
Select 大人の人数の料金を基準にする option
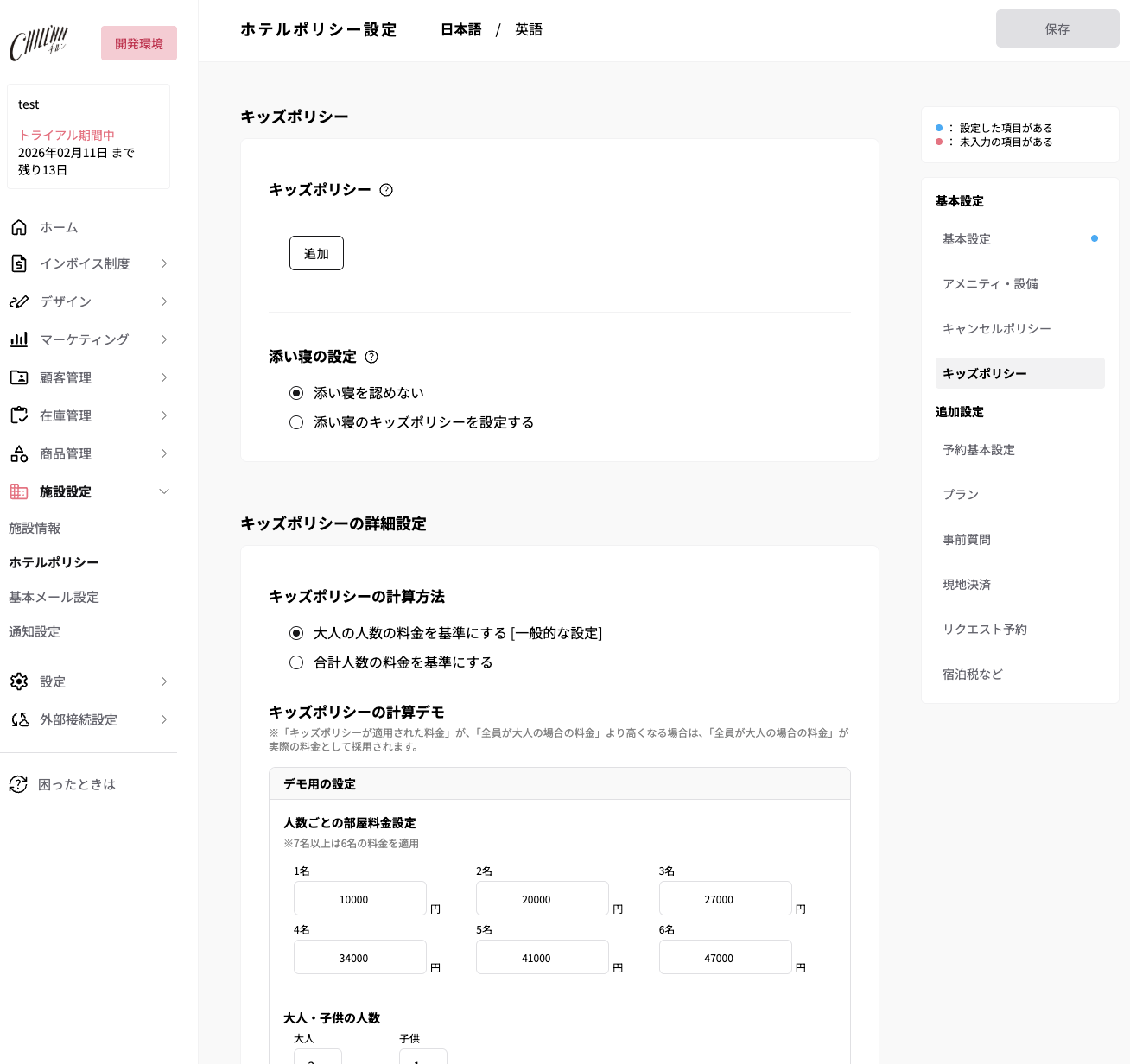coord(296,633)
